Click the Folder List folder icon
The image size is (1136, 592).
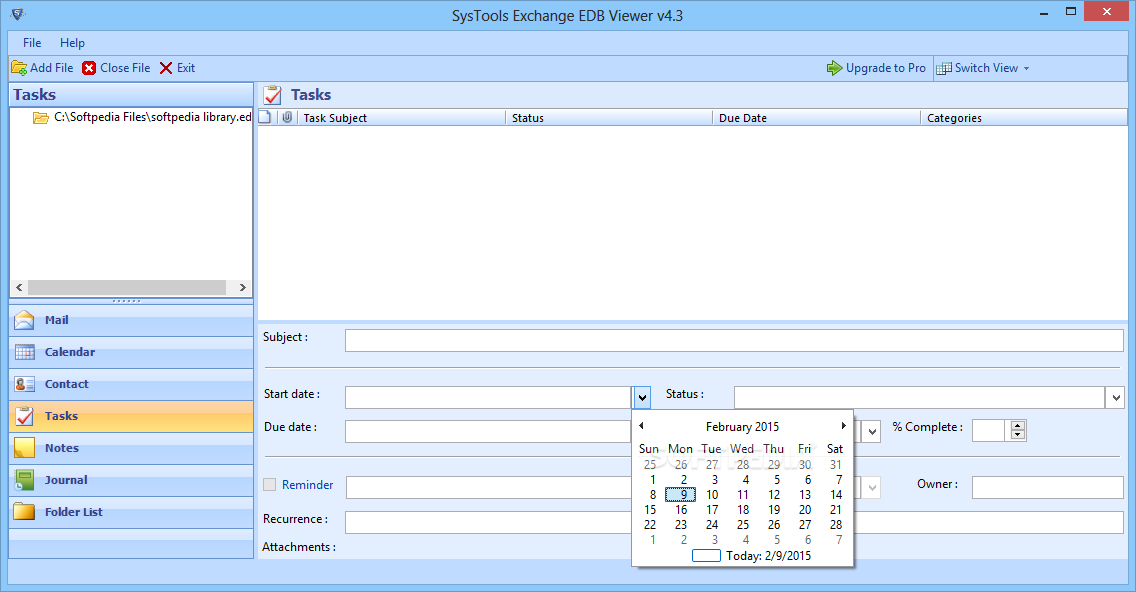click(24, 512)
